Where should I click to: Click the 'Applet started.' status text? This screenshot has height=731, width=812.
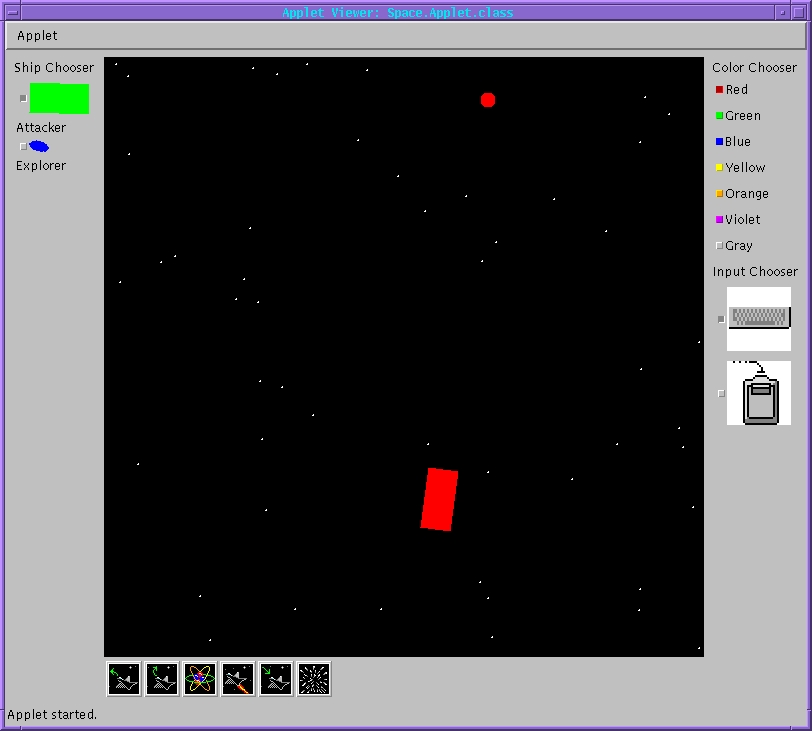[x=52, y=714]
